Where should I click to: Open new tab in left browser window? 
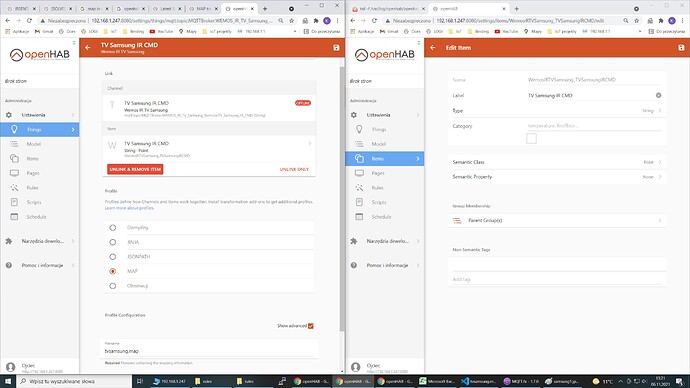tap(265, 8)
